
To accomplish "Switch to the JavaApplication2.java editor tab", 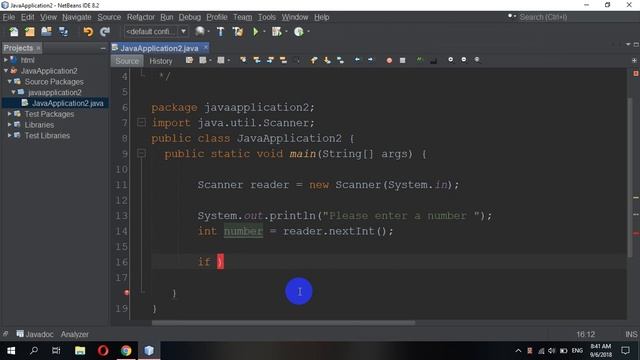I will click(x=159, y=48).
